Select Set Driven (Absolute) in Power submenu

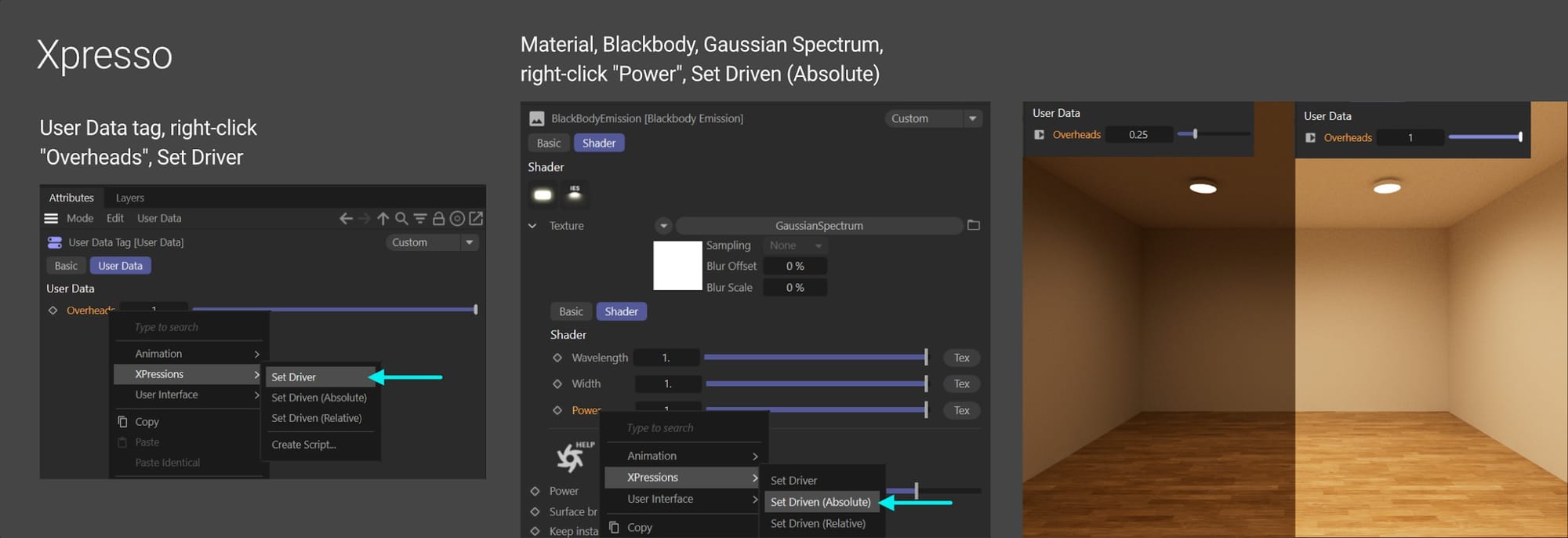tap(821, 502)
